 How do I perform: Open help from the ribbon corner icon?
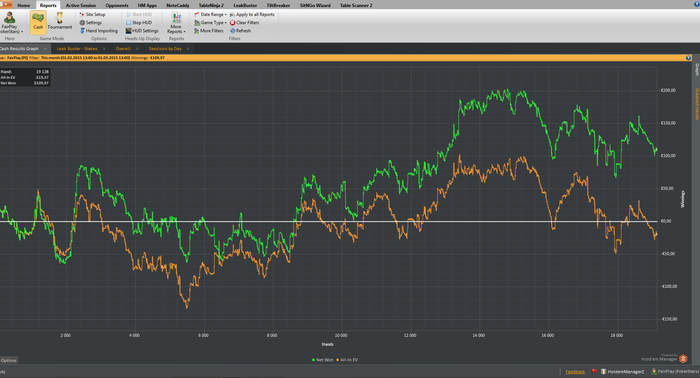click(696, 4)
